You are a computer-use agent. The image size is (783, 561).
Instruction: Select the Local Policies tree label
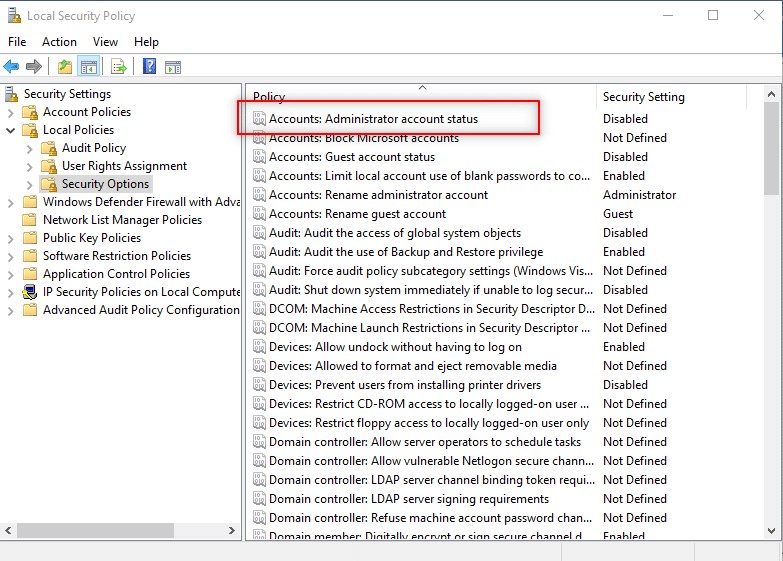pyautogui.click(x=78, y=130)
